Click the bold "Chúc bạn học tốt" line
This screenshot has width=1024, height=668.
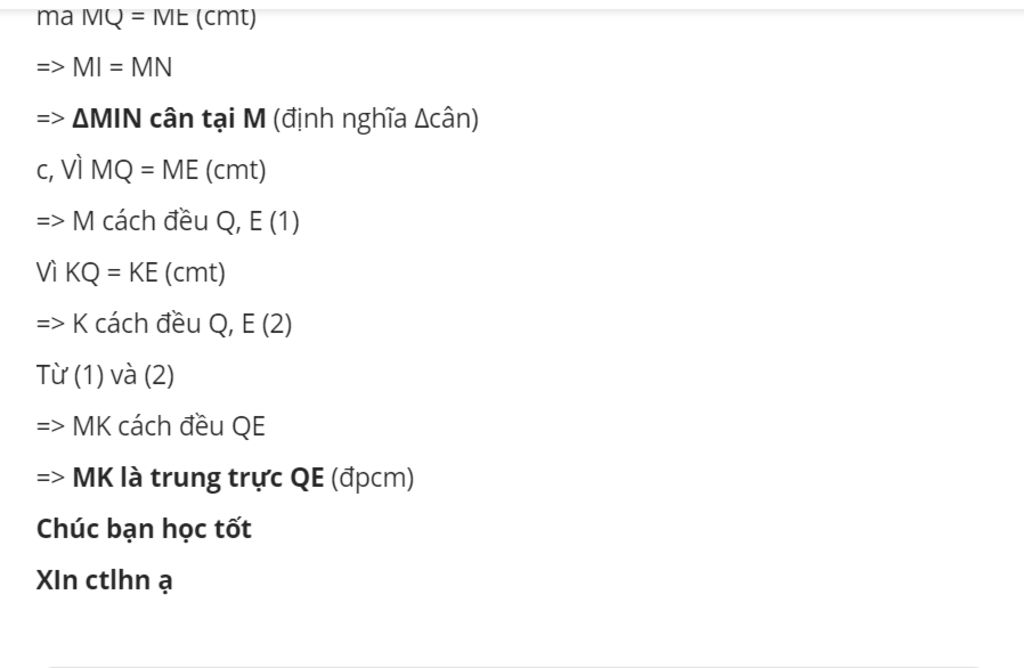point(144,529)
